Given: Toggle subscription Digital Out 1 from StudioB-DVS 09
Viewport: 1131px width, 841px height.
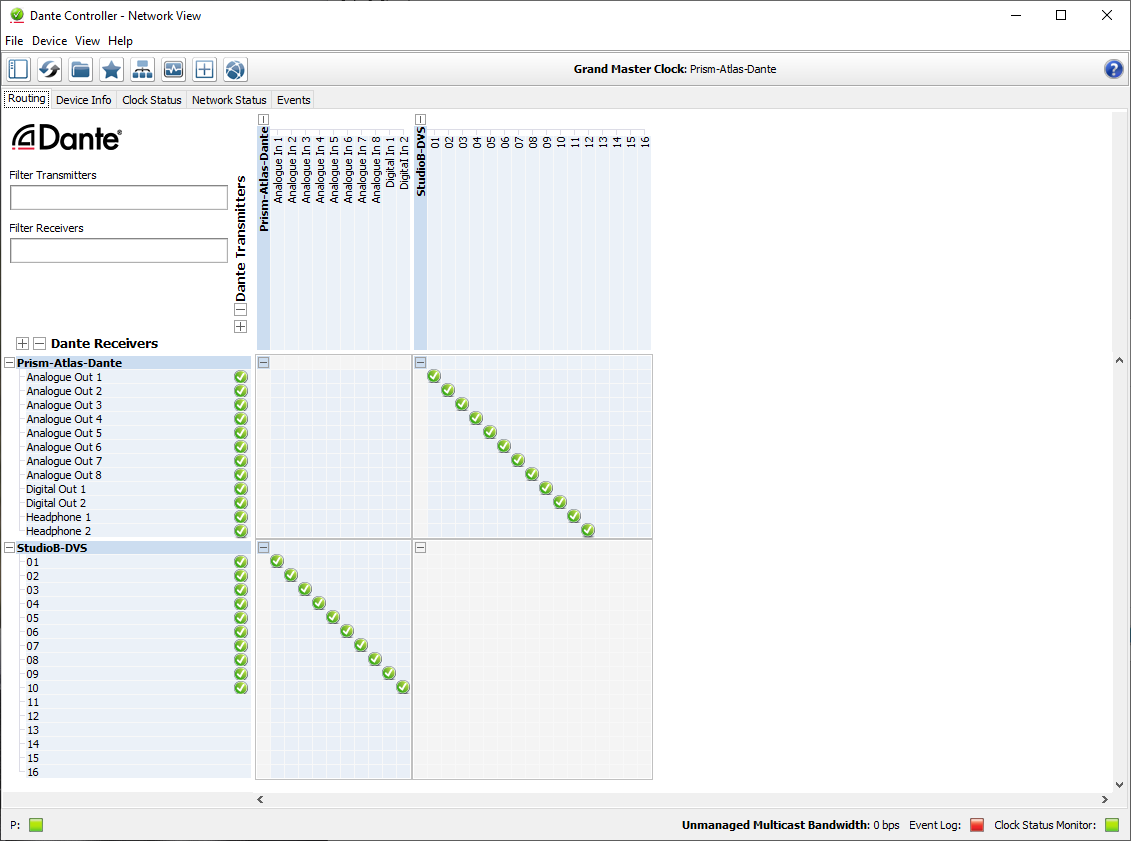Looking at the screenshot, I should click(x=546, y=488).
